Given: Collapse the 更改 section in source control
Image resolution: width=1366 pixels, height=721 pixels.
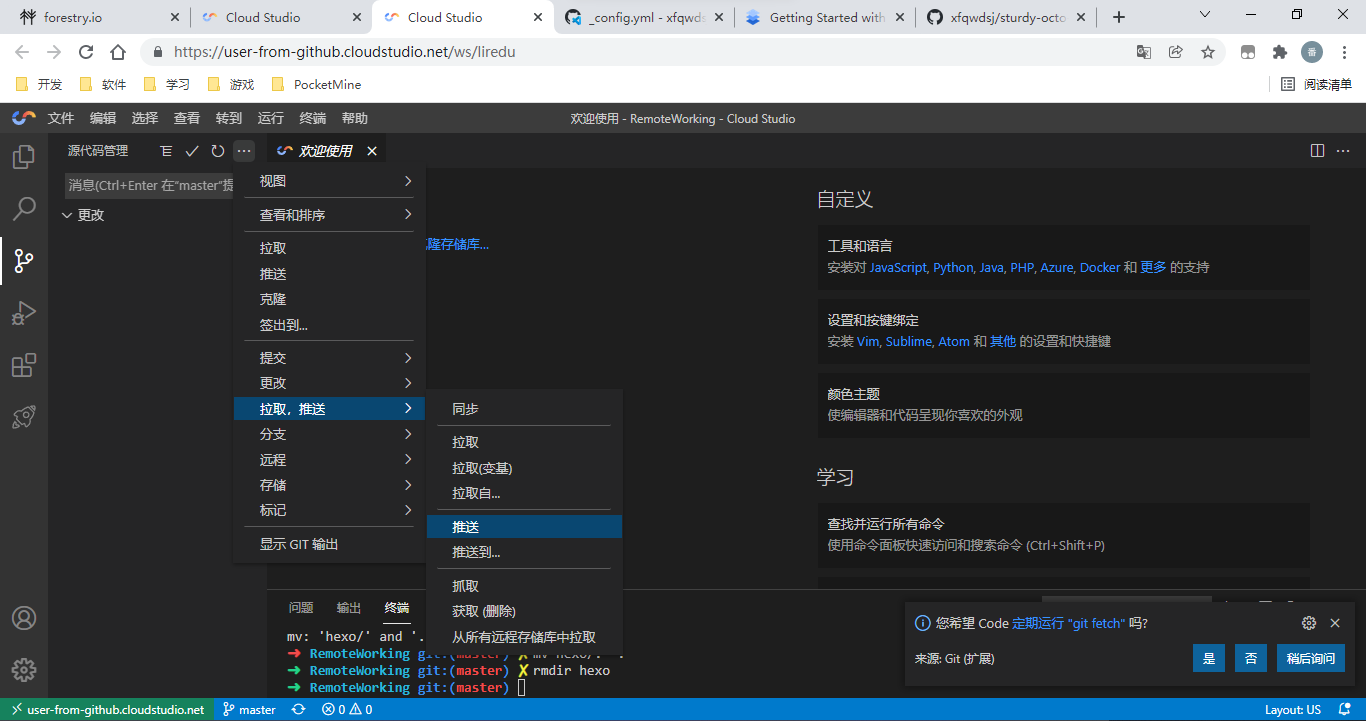Looking at the screenshot, I should (x=67, y=215).
